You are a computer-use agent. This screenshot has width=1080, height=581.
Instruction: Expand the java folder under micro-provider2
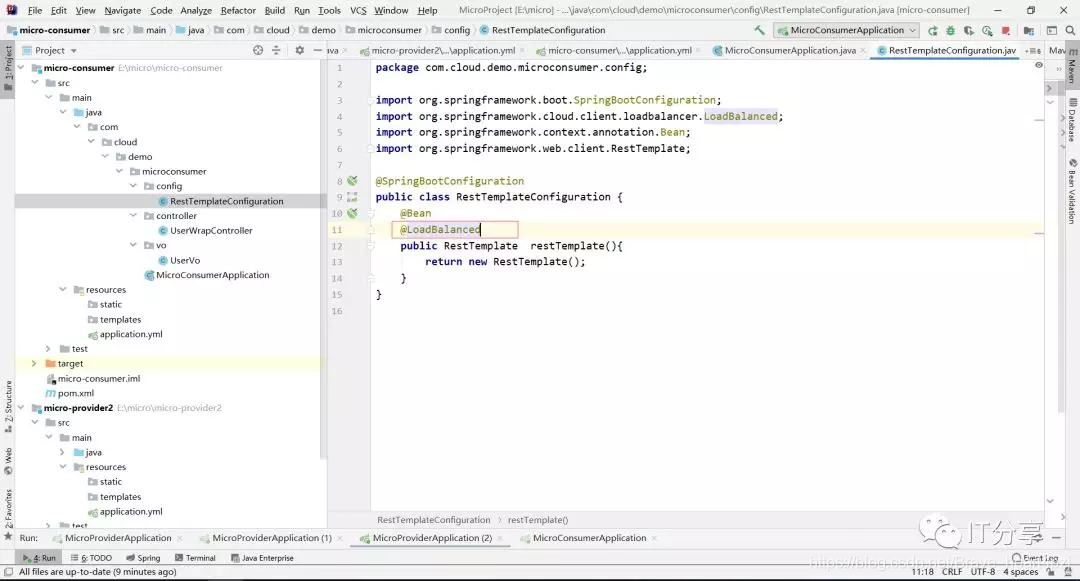click(x=62, y=452)
